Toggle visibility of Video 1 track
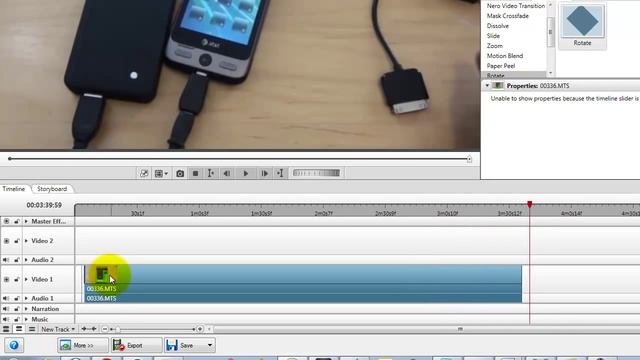This screenshot has height=360, width=640. [6, 279]
